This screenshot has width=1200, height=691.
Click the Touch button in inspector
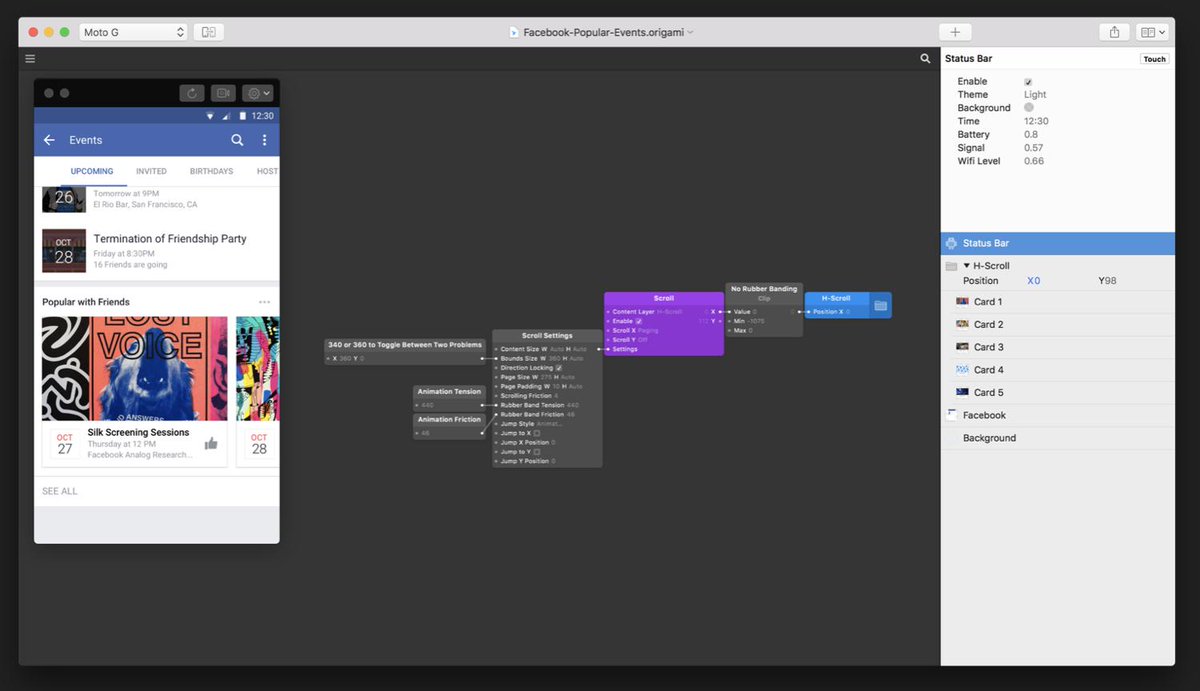tap(1154, 59)
